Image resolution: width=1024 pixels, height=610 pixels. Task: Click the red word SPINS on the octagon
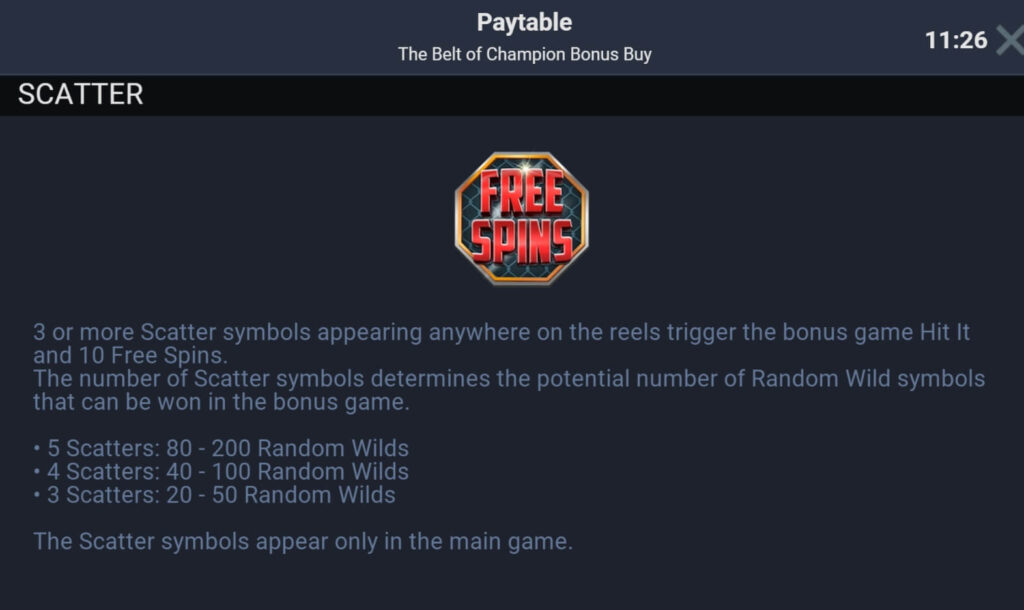pyautogui.click(x=521, y=240)
